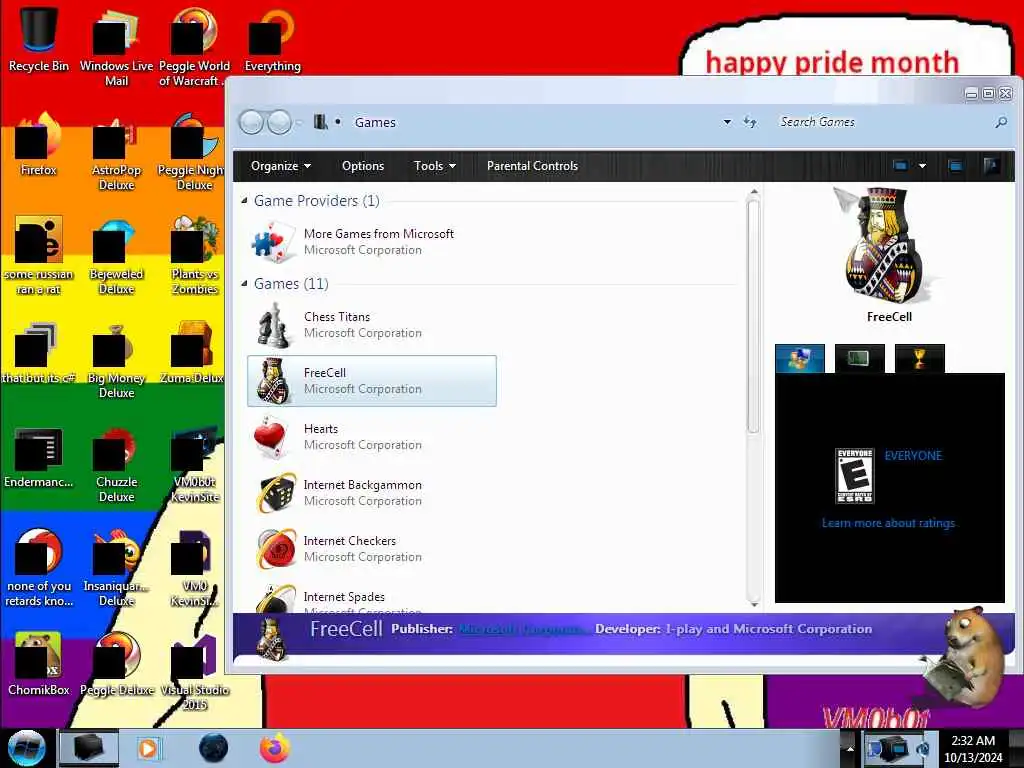Collapse the Games (11) group
This screenshot has width=1024, height=768.
coord(244,283)
